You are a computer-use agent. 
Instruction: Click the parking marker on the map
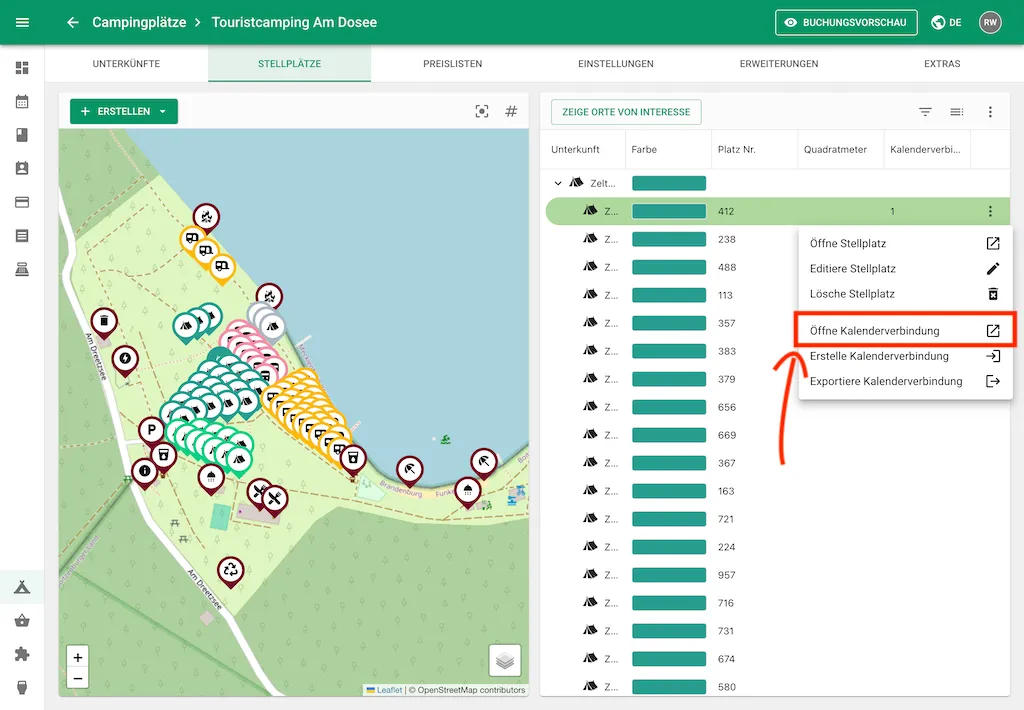[151, 431]
